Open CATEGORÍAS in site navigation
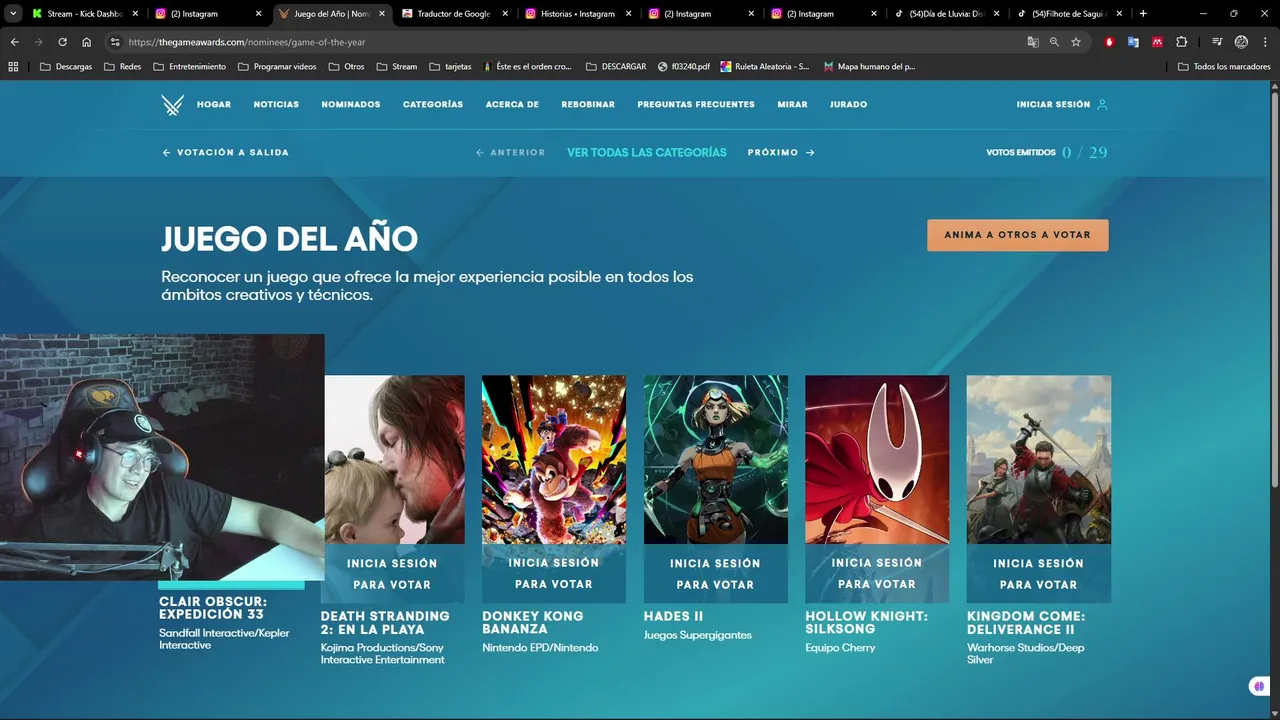Screen dimensions: 1280x720 [x=433, y=105]
